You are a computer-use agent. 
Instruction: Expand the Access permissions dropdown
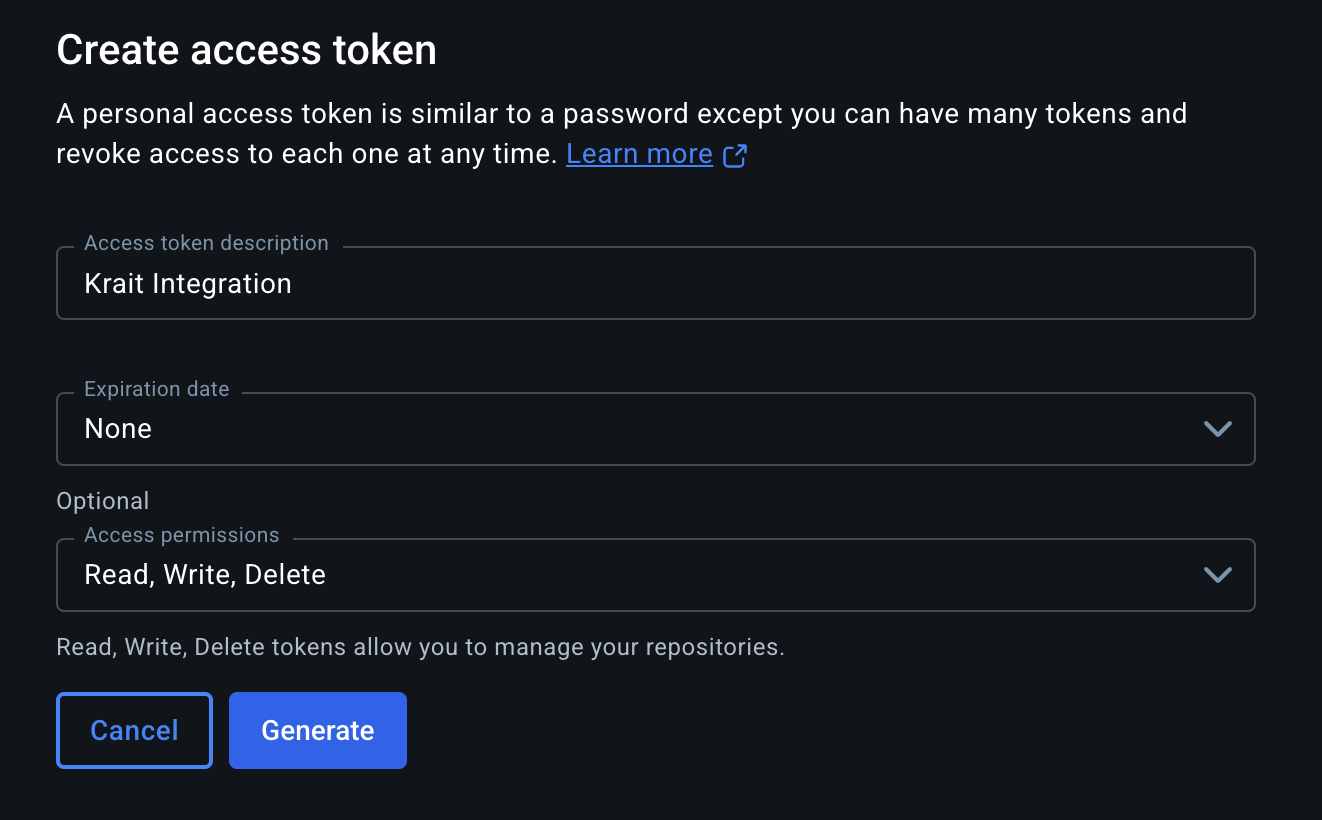(x=655, y=575)
